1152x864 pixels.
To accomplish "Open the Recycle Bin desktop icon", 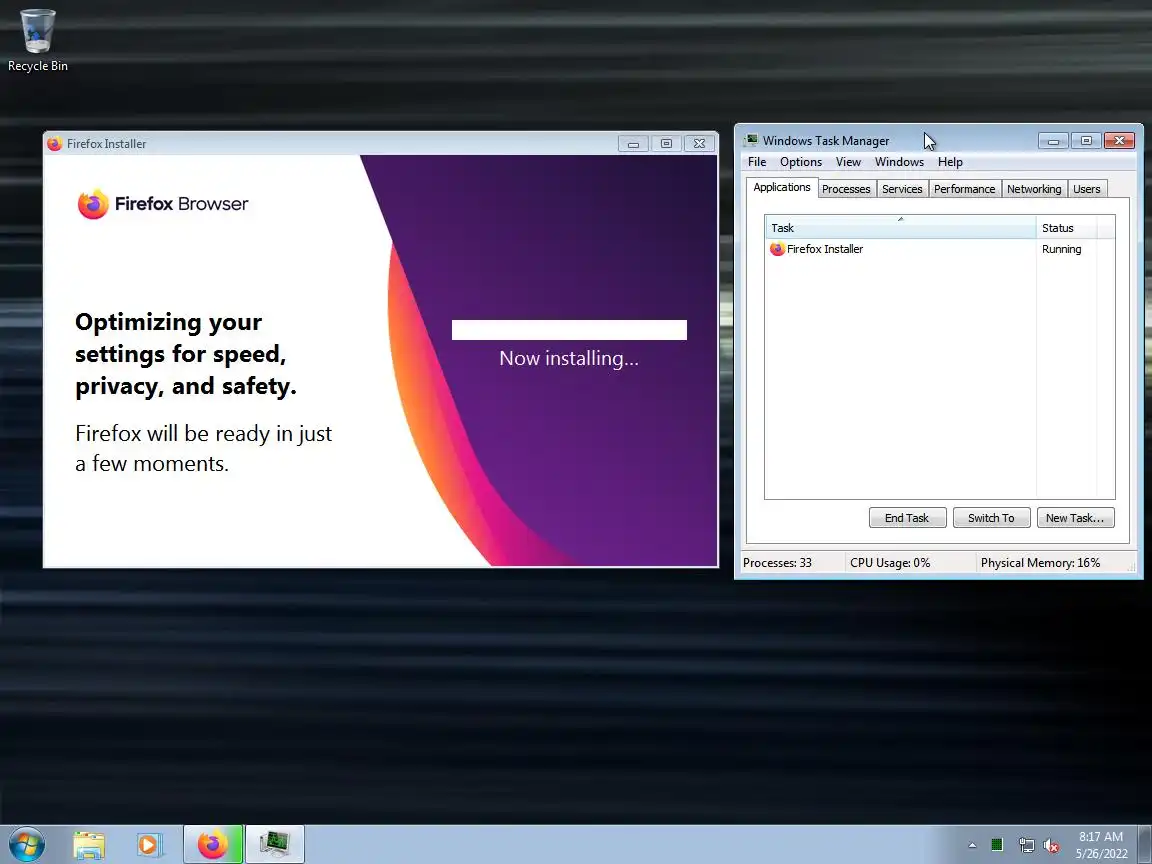I will [x=37, y=40].
